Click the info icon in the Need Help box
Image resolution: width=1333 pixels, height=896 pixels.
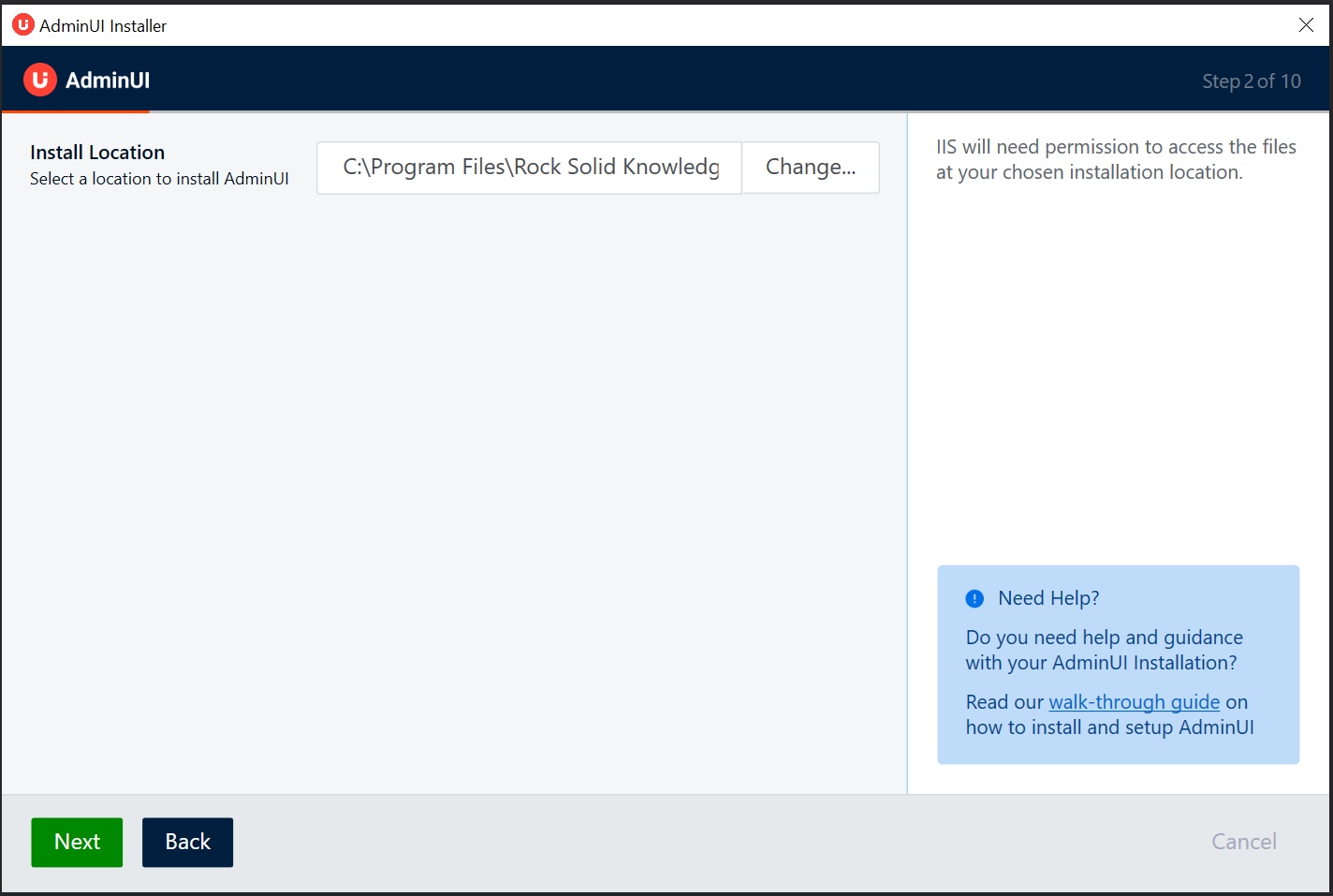coord(974,597)
